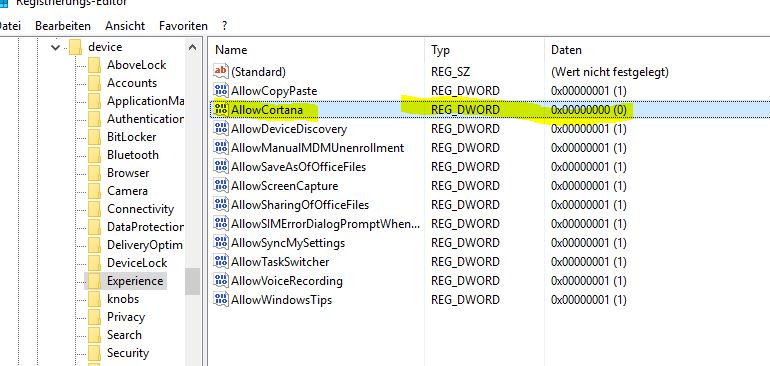
Task: Select the AllowSyncMySettings value name
Action: [x=288, y=243]
